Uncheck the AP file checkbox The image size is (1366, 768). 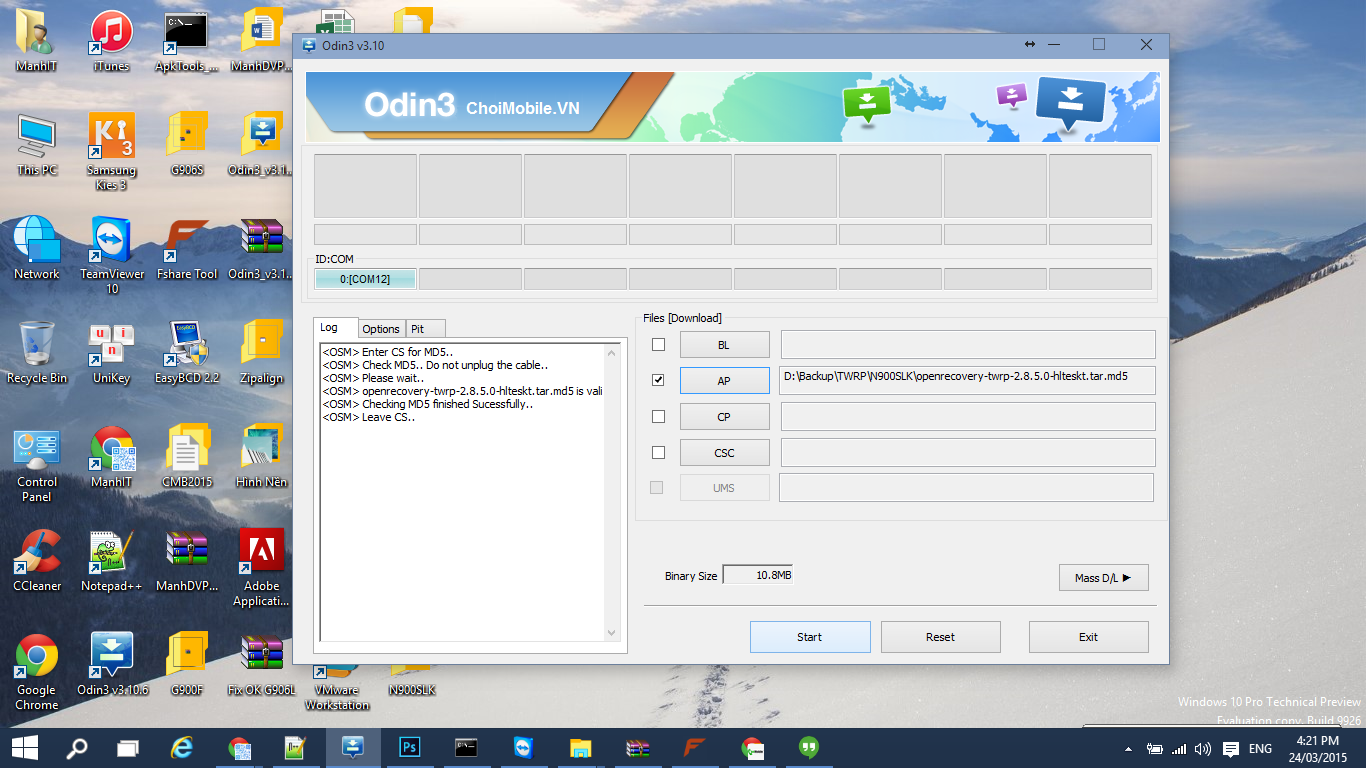(658, 381)
